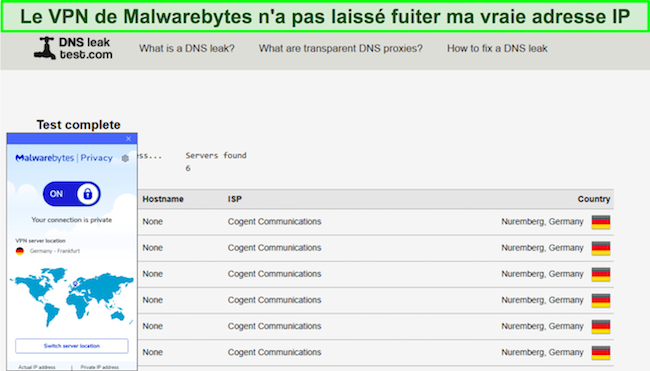Click the location pin on the world map

click(75, 284)
